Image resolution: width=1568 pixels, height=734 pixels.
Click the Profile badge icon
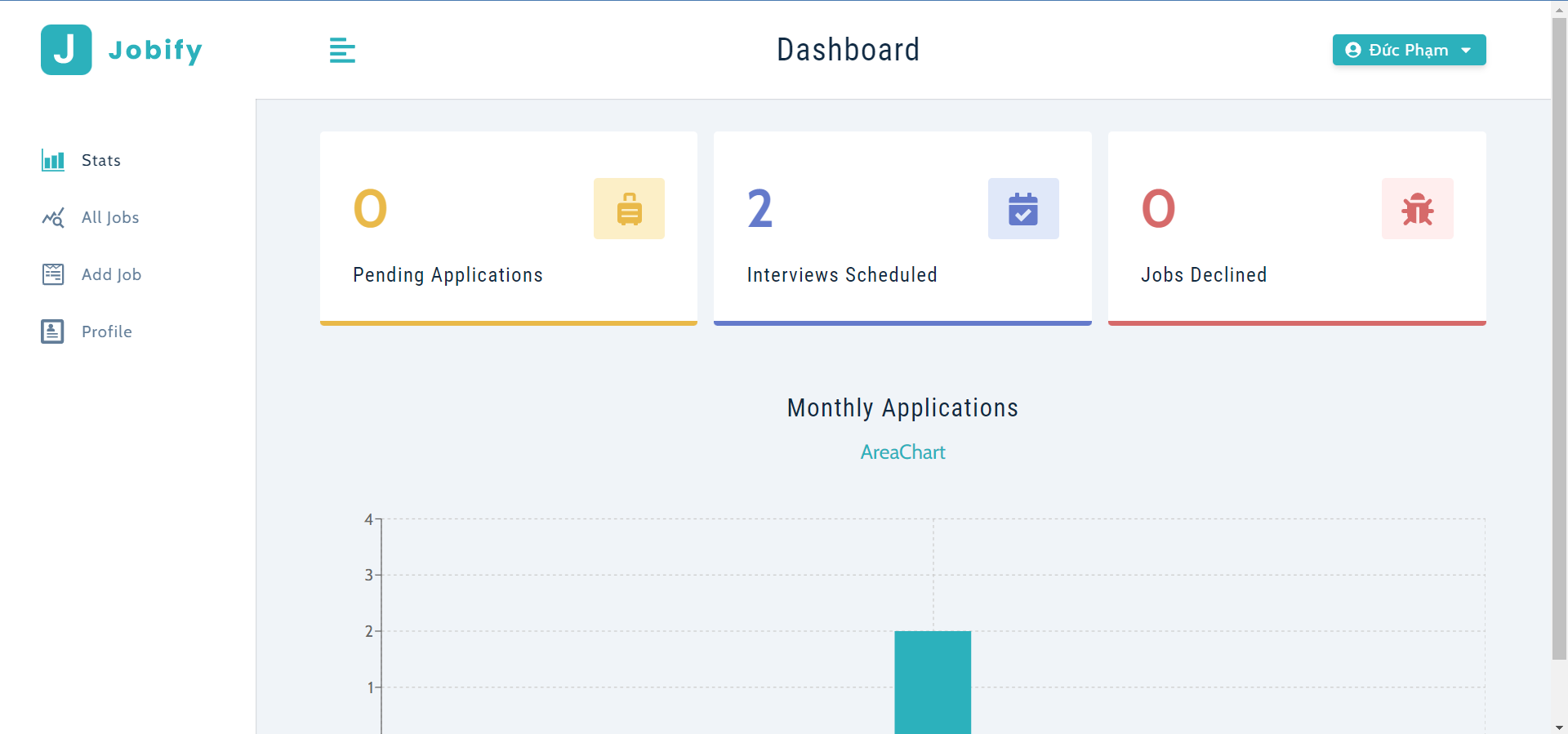53,331
